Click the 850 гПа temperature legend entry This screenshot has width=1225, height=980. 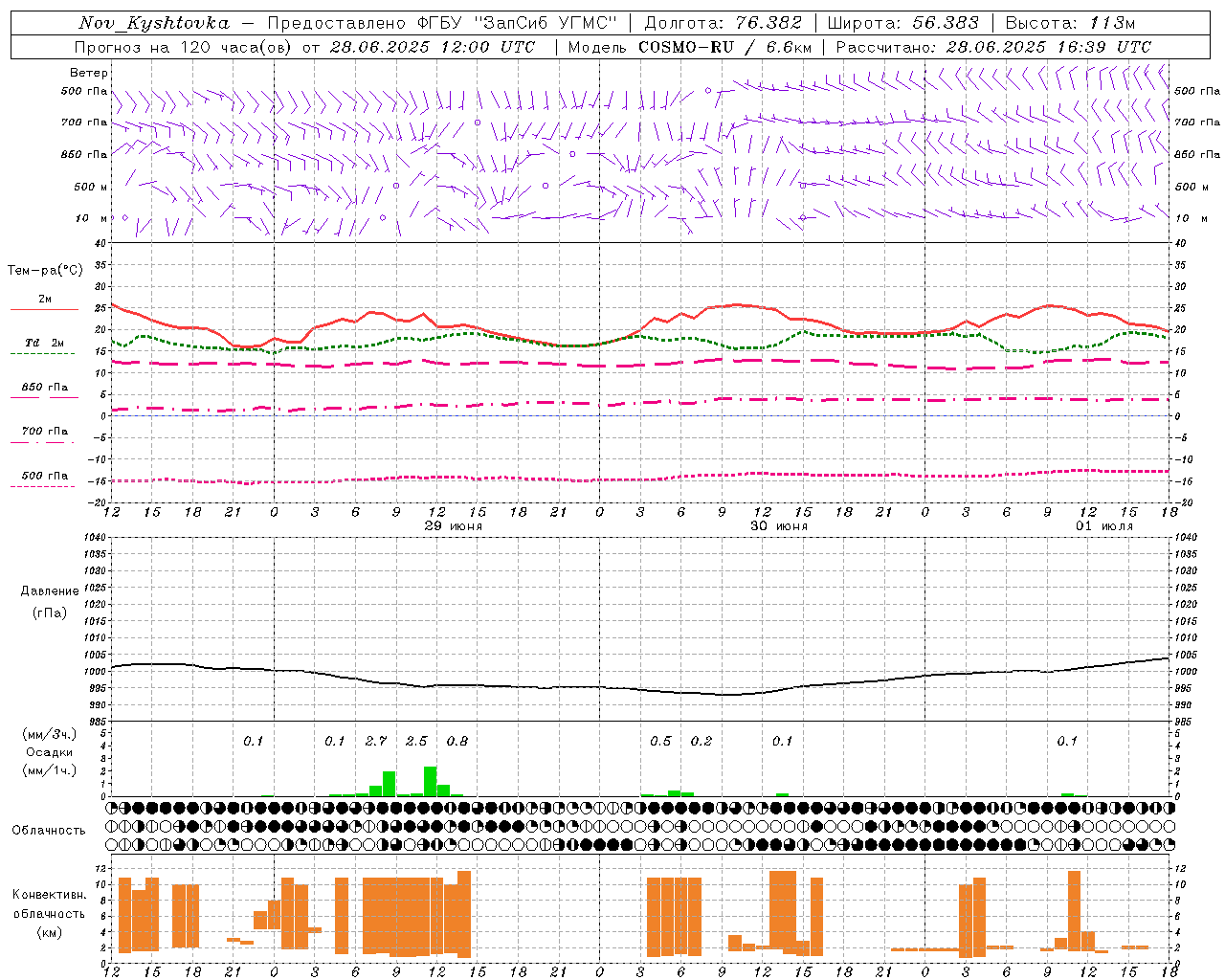(x=44, y=390)
